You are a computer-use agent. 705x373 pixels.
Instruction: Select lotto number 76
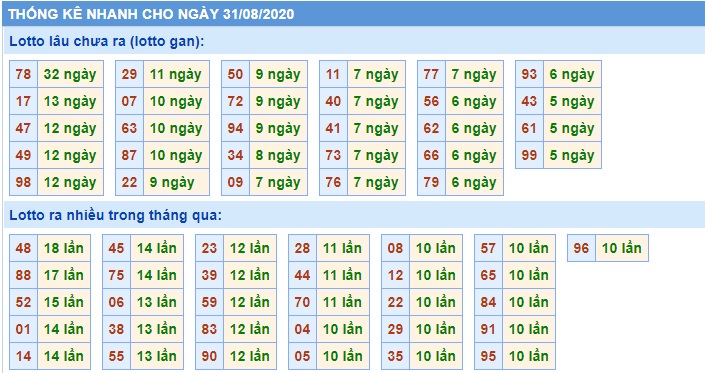334,182
